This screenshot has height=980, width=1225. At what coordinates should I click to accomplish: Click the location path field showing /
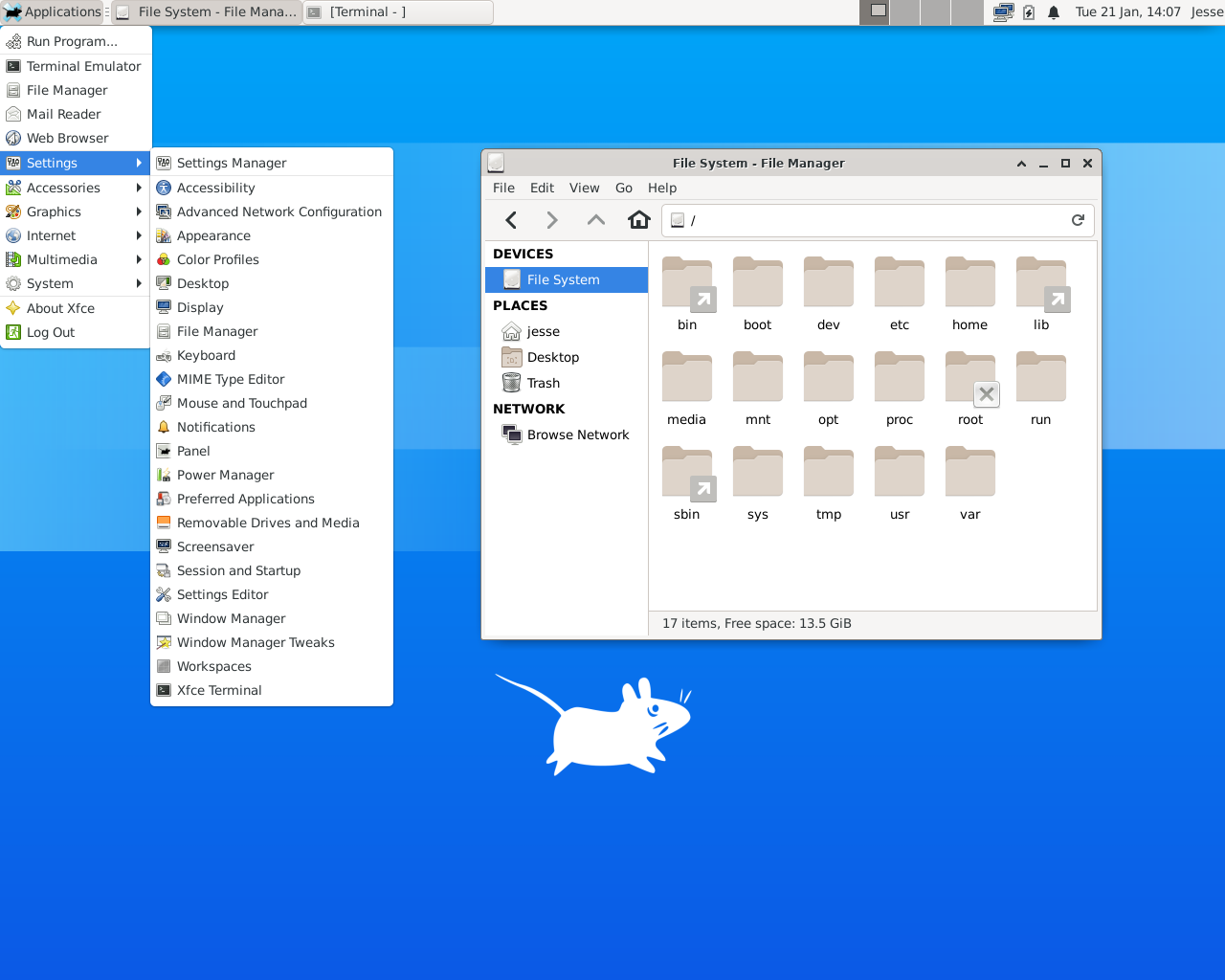pyautogui.click(x=878, y=220)
